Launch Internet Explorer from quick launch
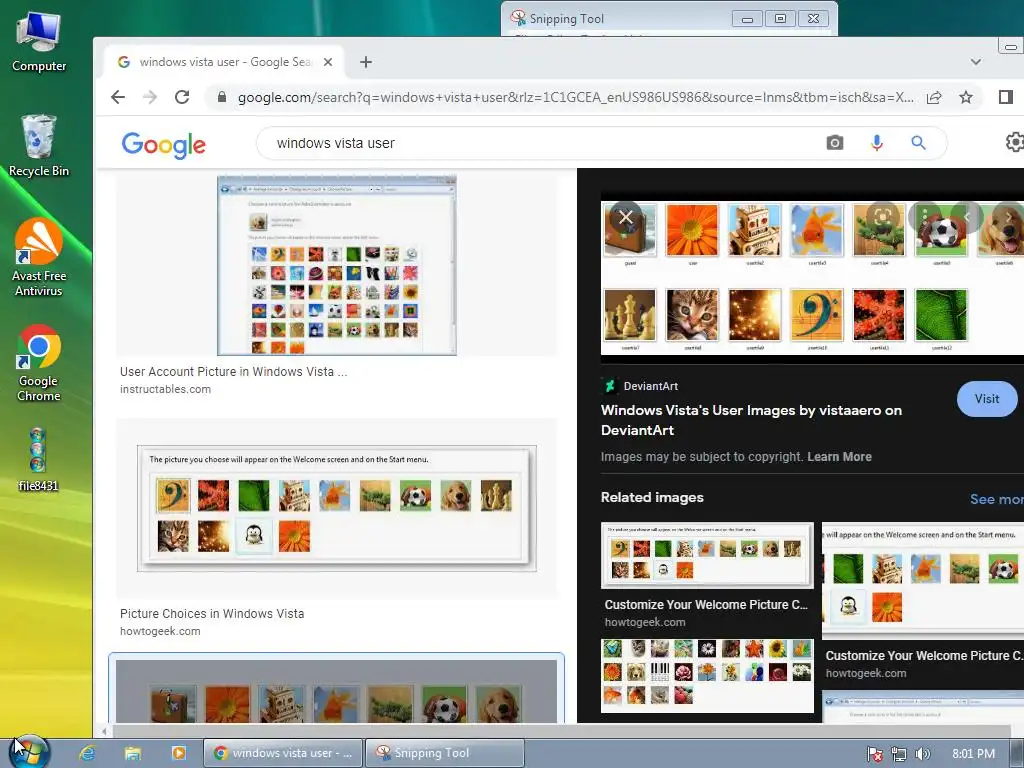The image size is (1024, 768). (88, 753)
